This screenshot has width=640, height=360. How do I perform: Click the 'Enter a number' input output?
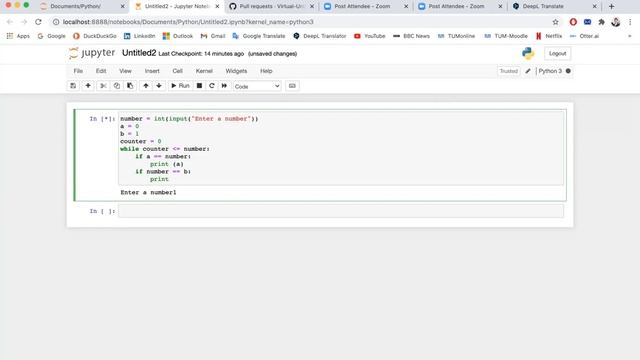pyautogui.click(x=148, y=192)
